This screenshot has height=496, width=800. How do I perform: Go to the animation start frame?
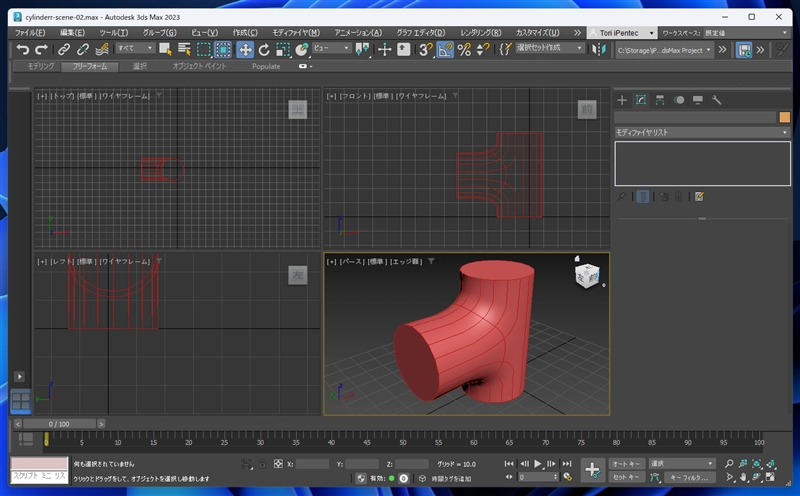(509, 464)
